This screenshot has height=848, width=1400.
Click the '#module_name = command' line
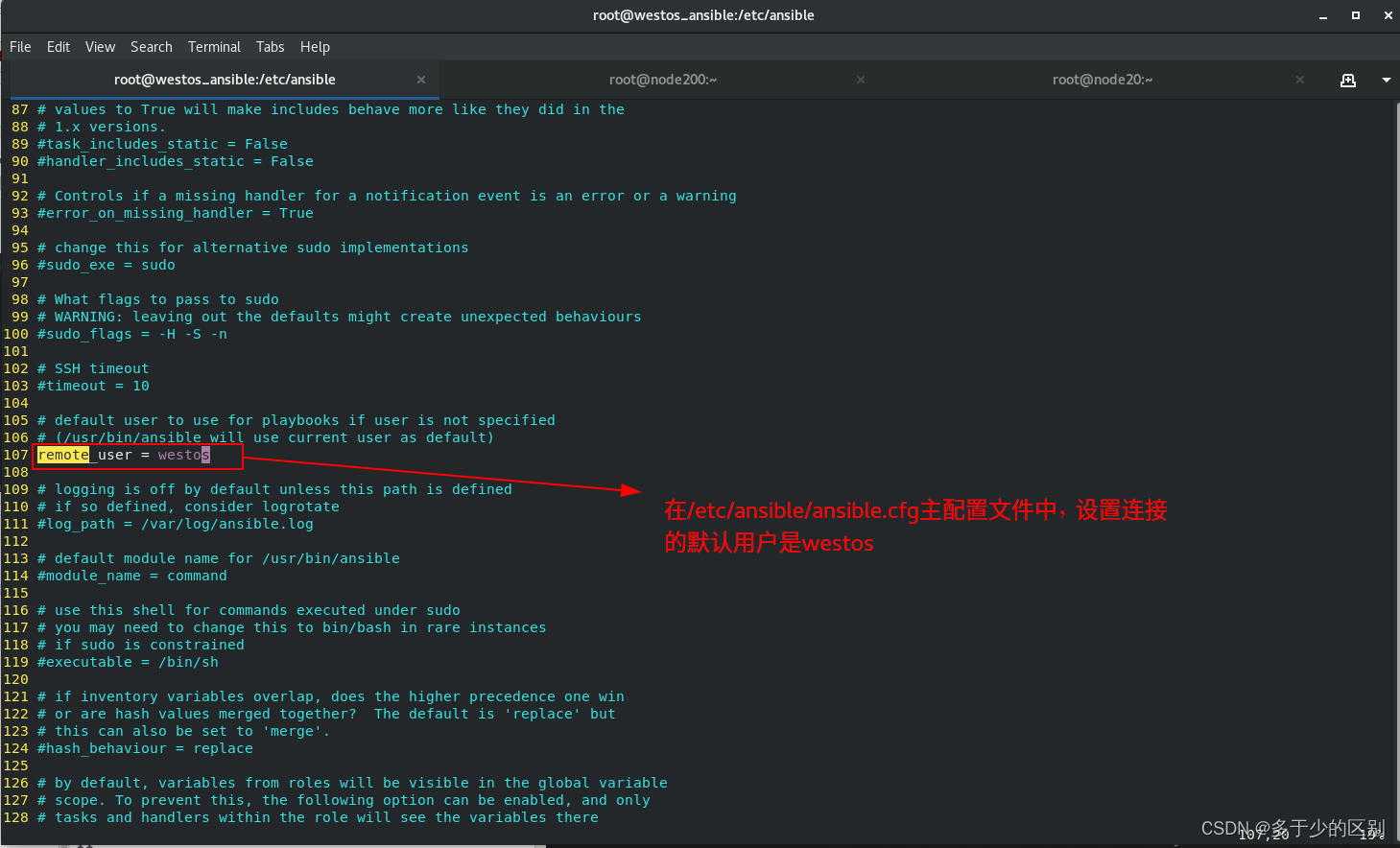[132, 576]
